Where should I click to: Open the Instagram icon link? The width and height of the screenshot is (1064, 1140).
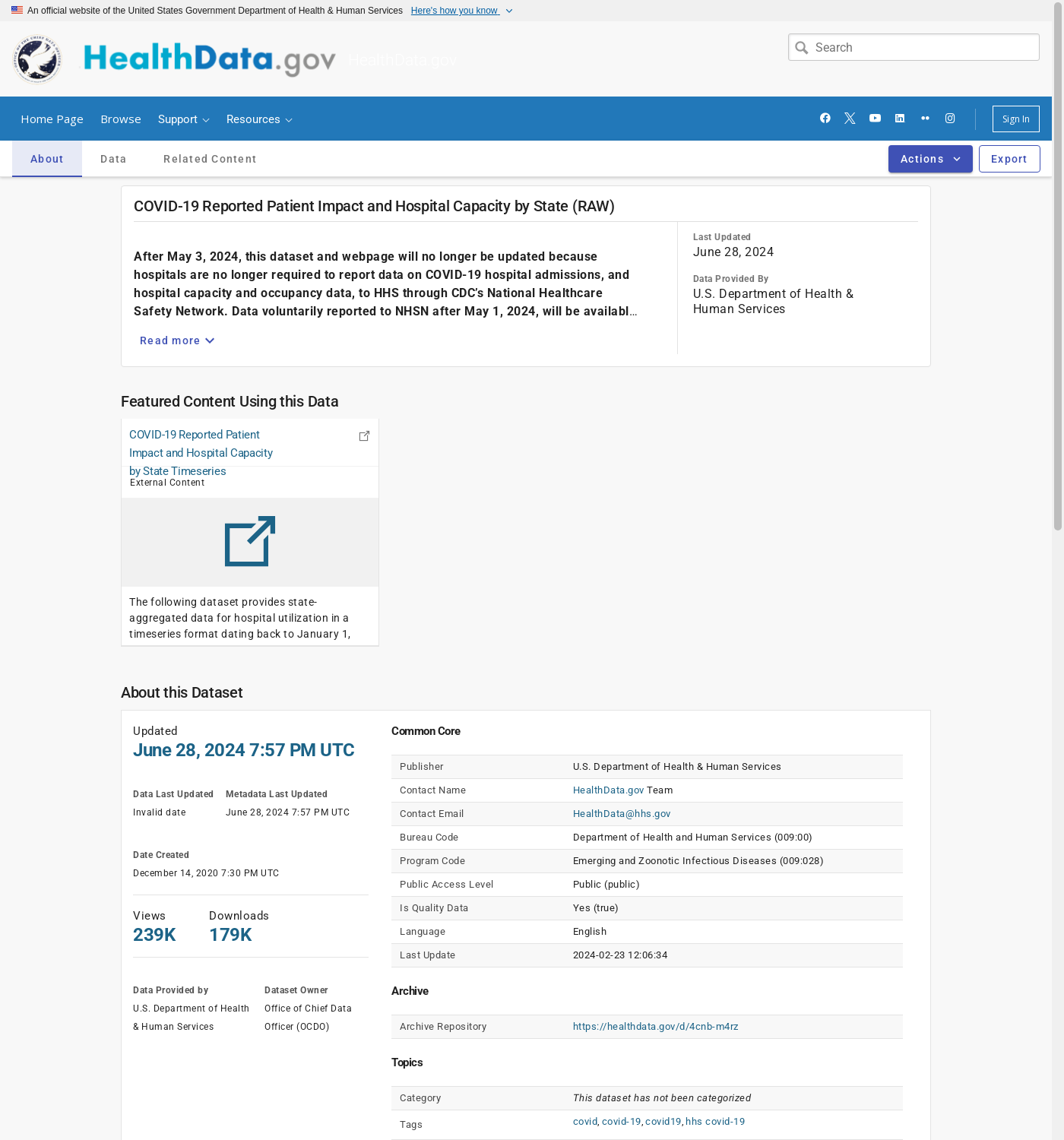[950, 119]
